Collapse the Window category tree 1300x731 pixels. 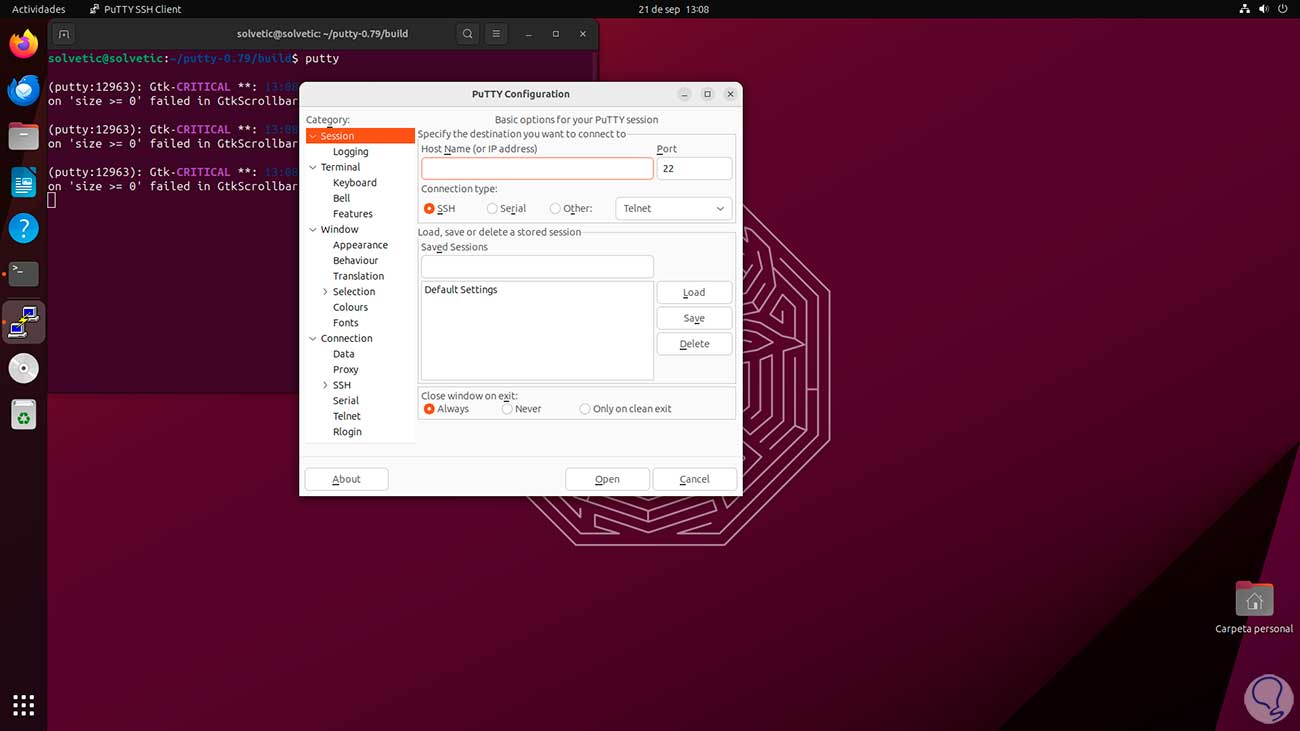pos(313,229)
